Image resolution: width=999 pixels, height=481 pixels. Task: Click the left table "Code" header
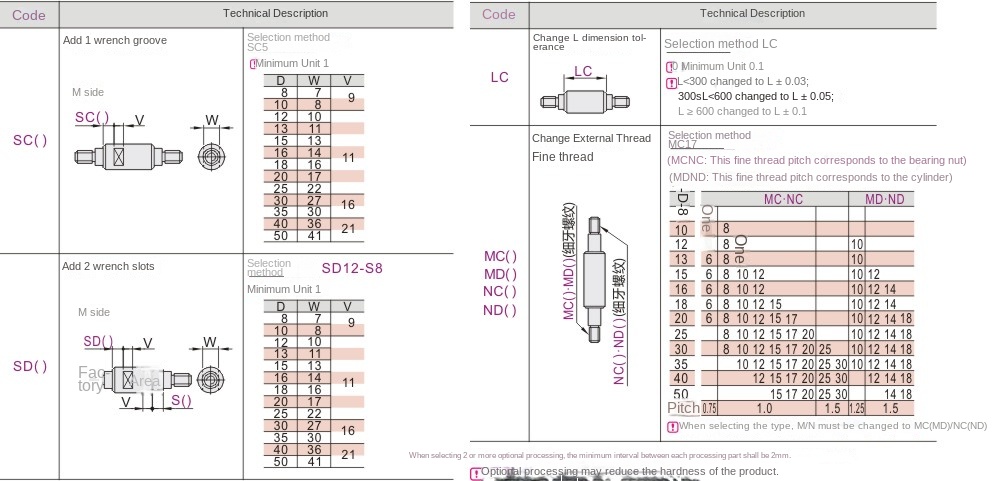(x=29, y=15)
